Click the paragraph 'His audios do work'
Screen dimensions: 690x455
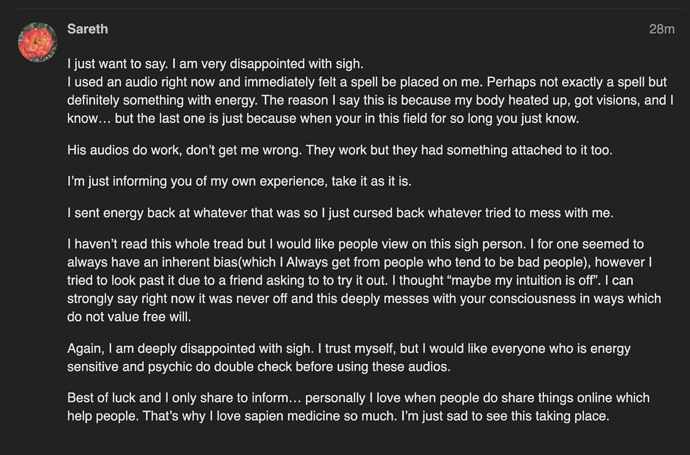click(339, 150)
